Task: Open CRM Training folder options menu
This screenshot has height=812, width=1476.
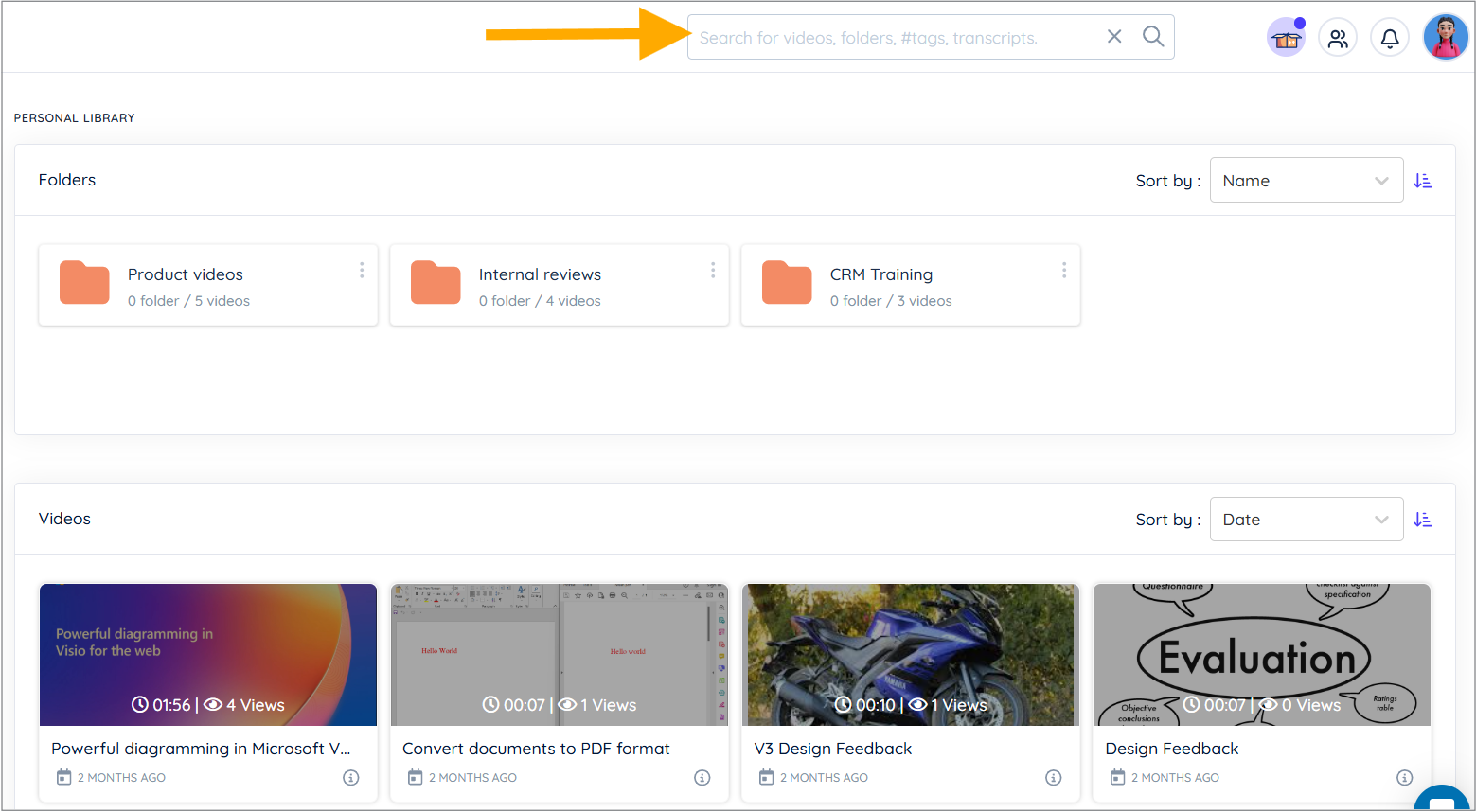Action: pos(1064,271)
